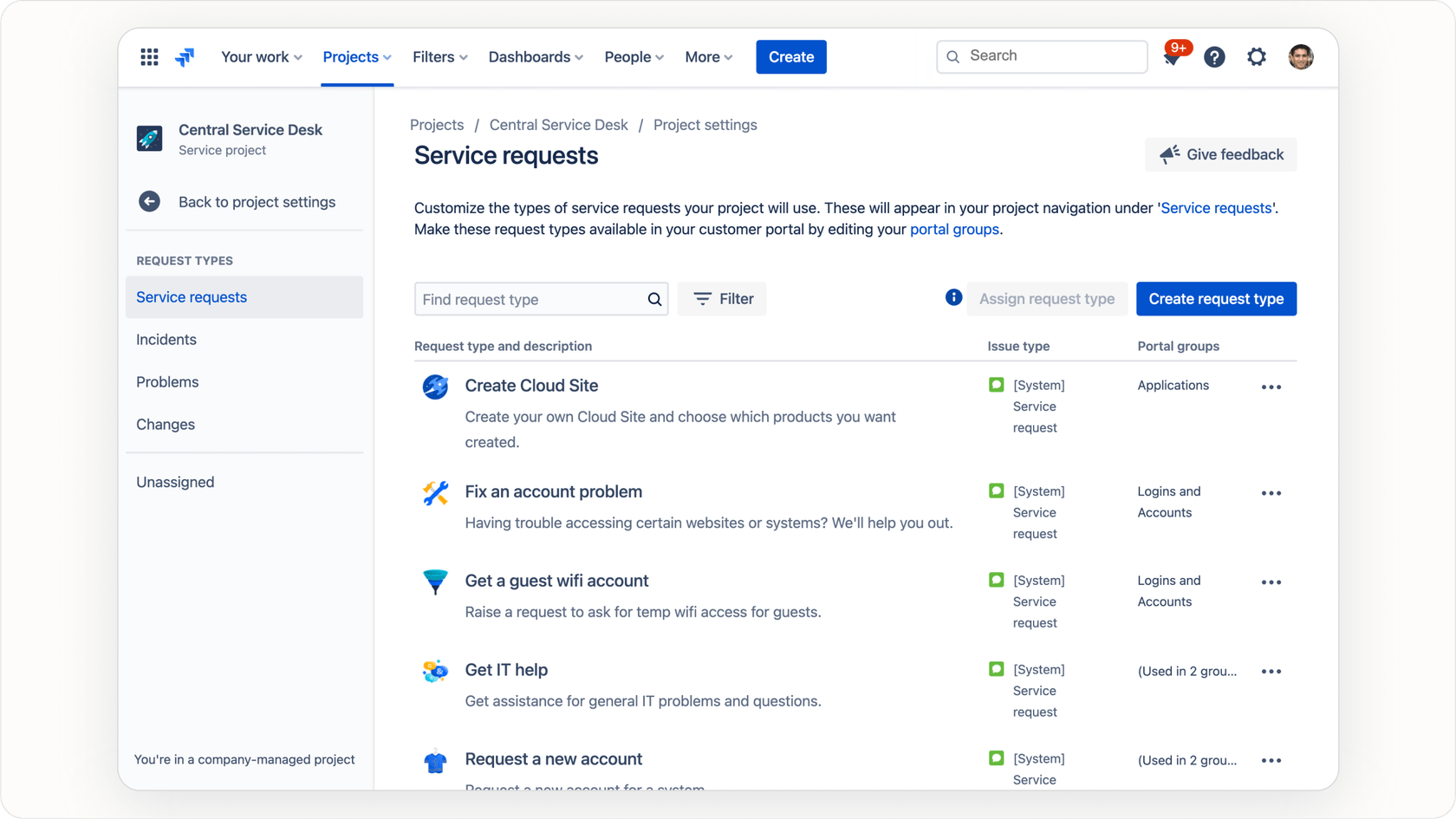The width and height of the screenshot is (1456, 819).
Task: Expand the Projects navigation dropdown
Action: (x=356, y=56)
